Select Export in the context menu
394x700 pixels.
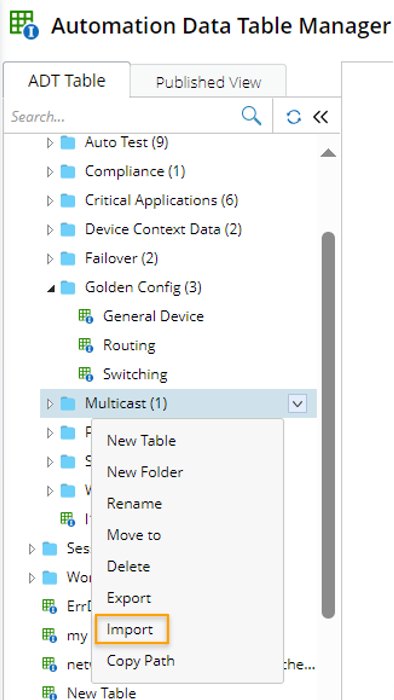click(x=129, y=598)
